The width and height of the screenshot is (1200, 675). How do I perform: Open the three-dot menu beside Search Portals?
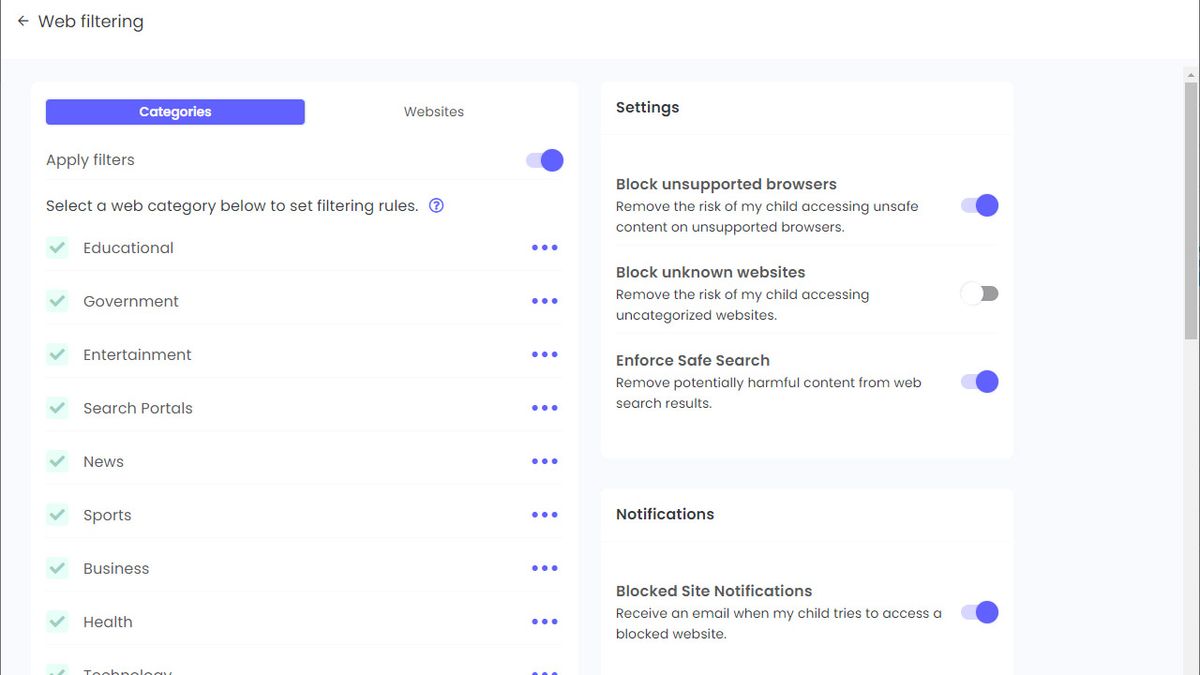[x=544, y=407]
